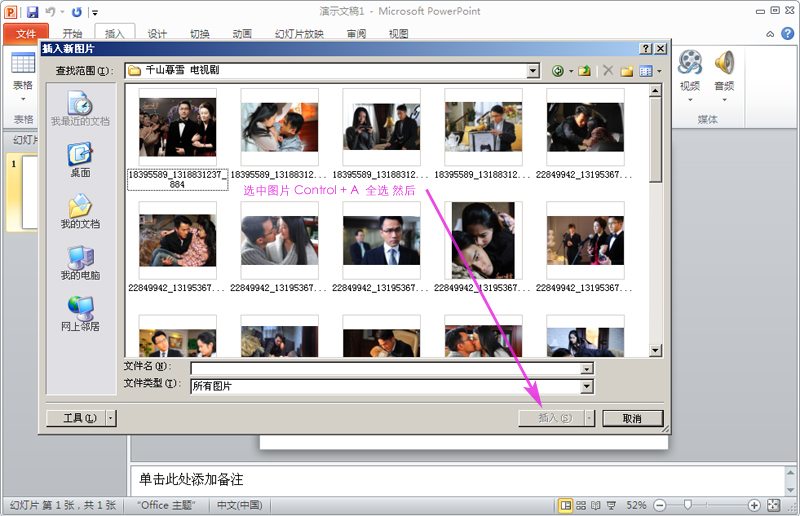
Task: Go up one folder level
Action: point(583,71)
